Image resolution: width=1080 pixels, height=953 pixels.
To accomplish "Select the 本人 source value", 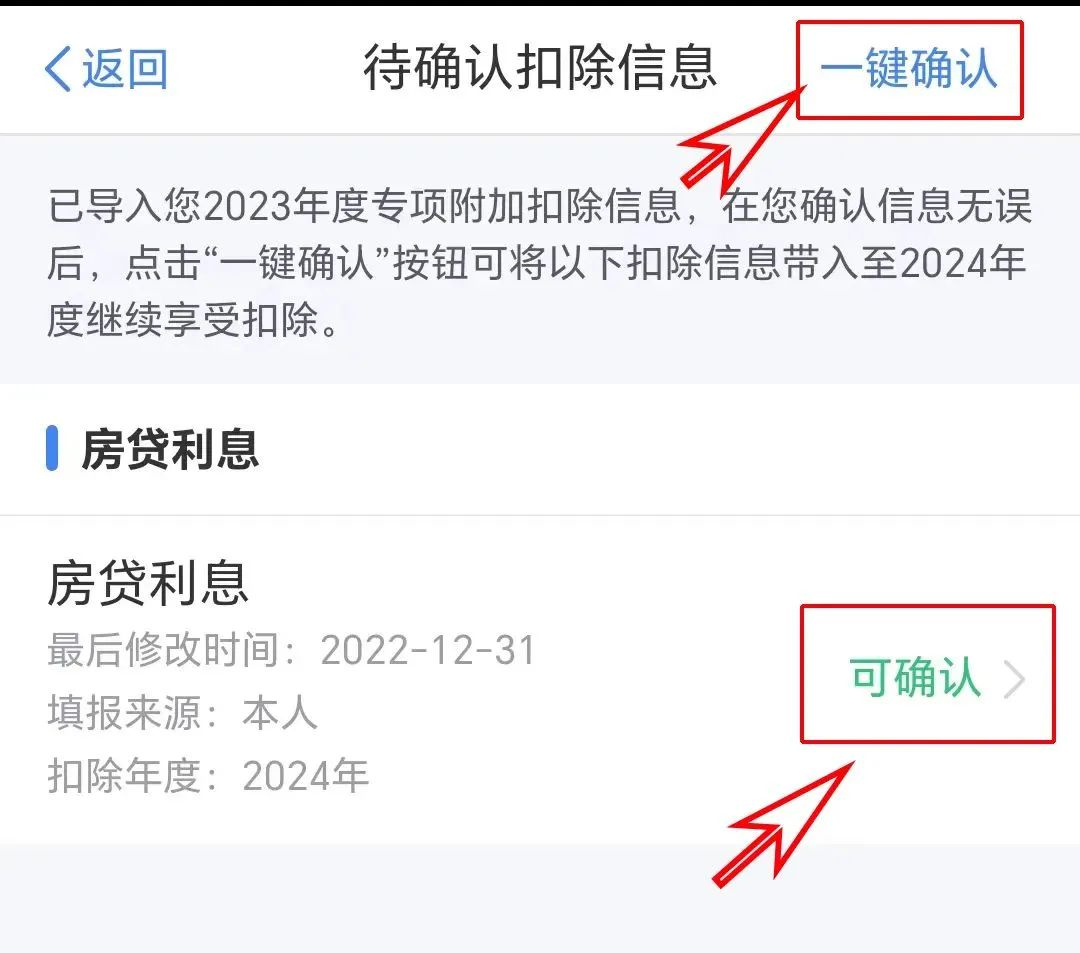I will pyautogui.click(x=280, y=713).
